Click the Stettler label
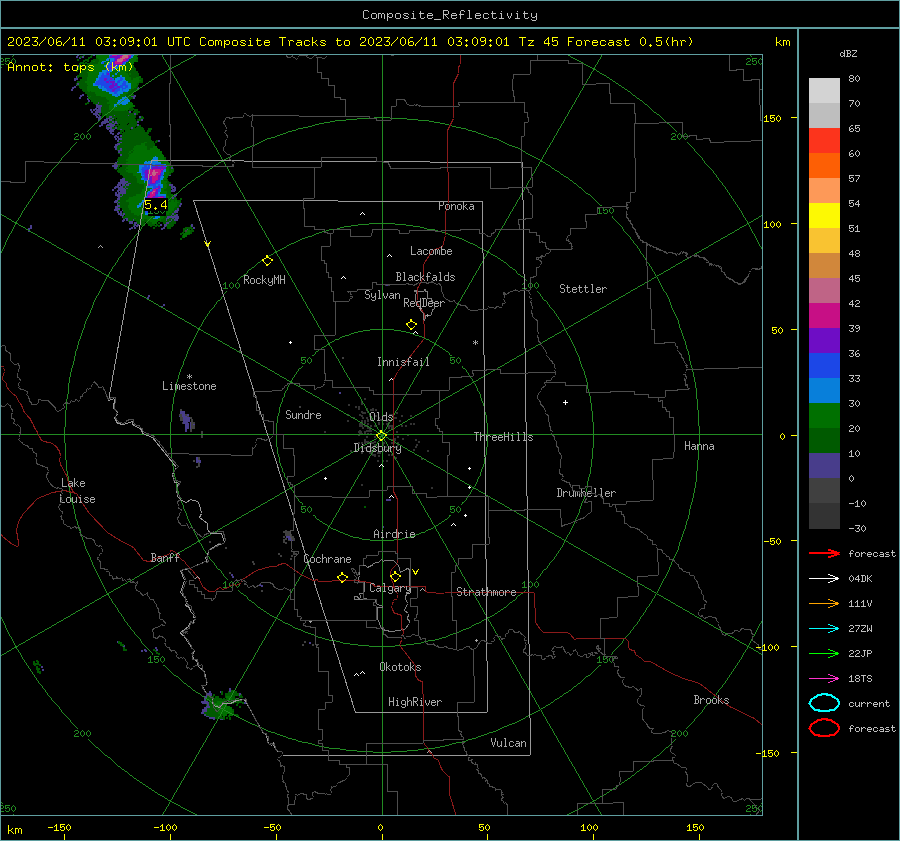Image resolution: width=900 pixels, height=841 pixels. coord(583,289)
